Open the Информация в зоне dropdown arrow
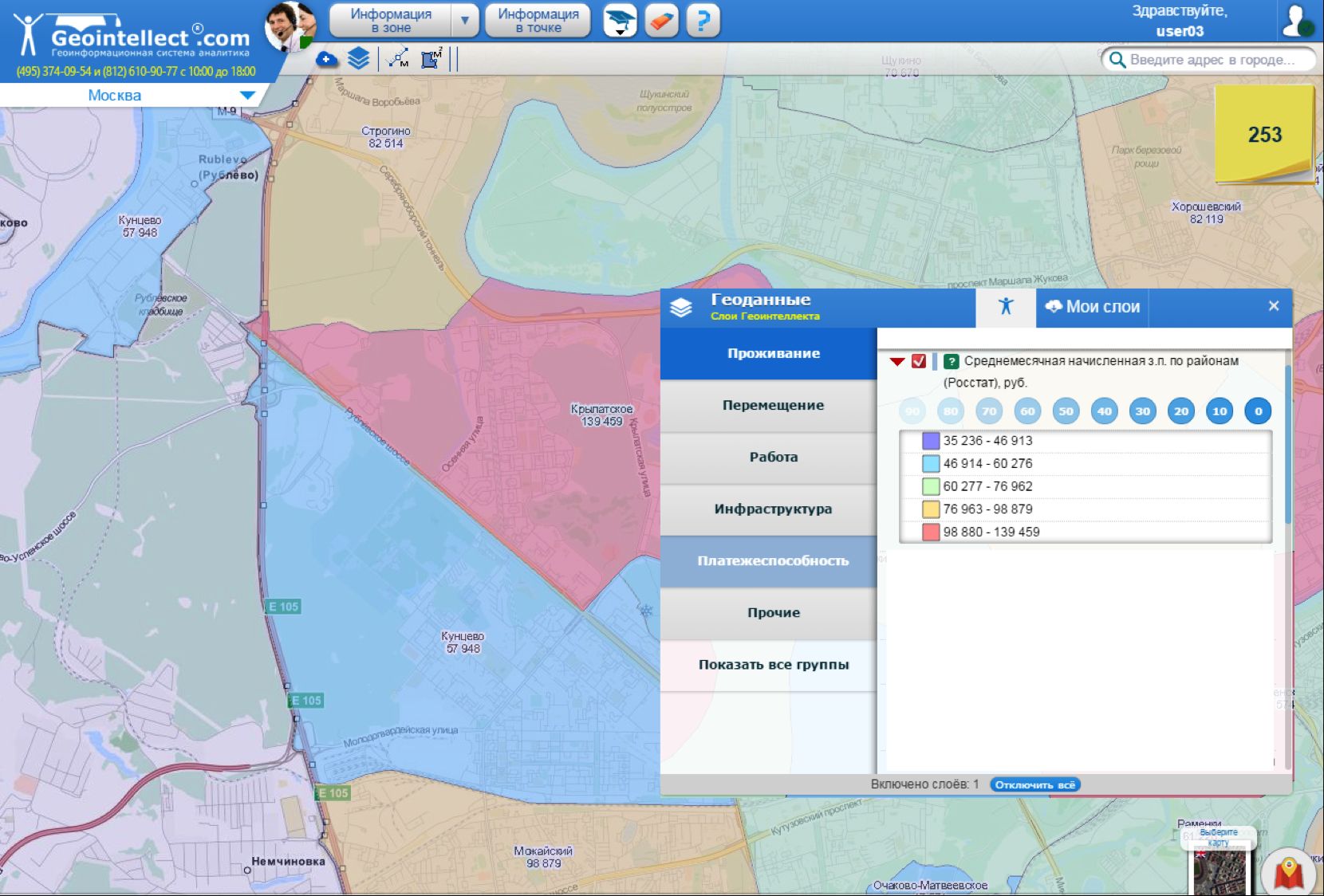This screenshot has height=896, width=1324. (465, 21)
